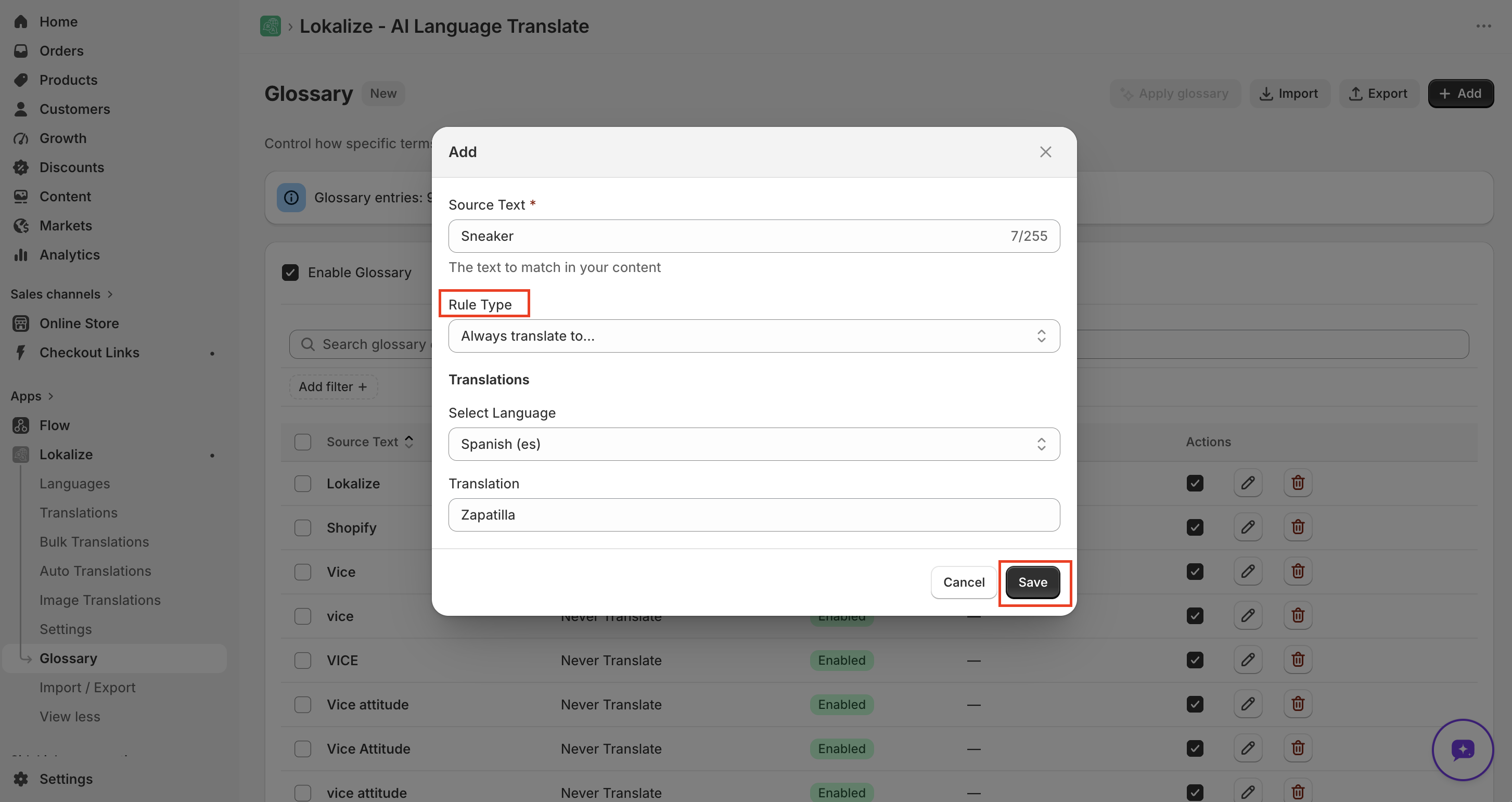Click the Products tag icon
The width and height of the screenshot is (1512, 802).
tap(21, 80)
